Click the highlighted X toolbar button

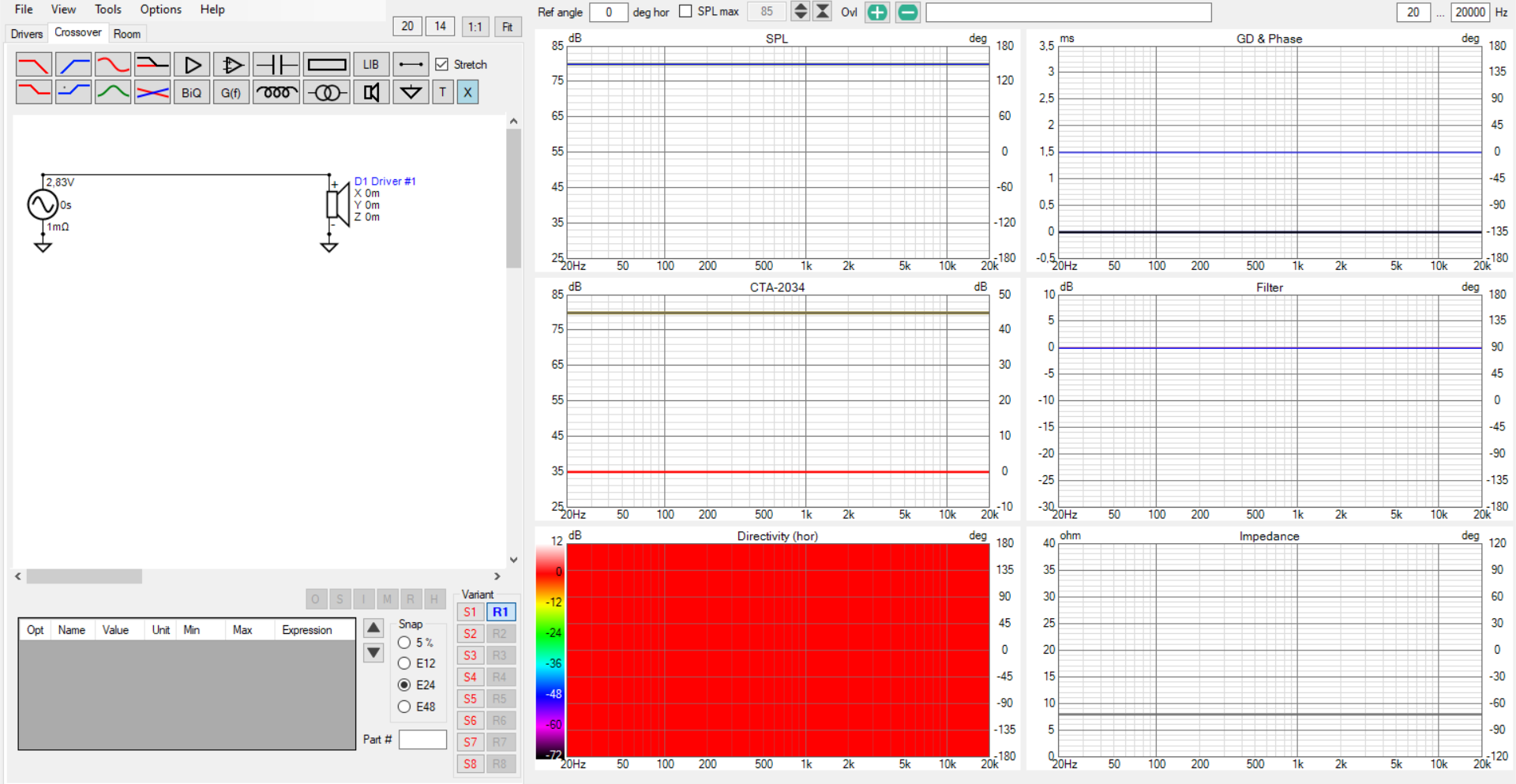(467, 92)
